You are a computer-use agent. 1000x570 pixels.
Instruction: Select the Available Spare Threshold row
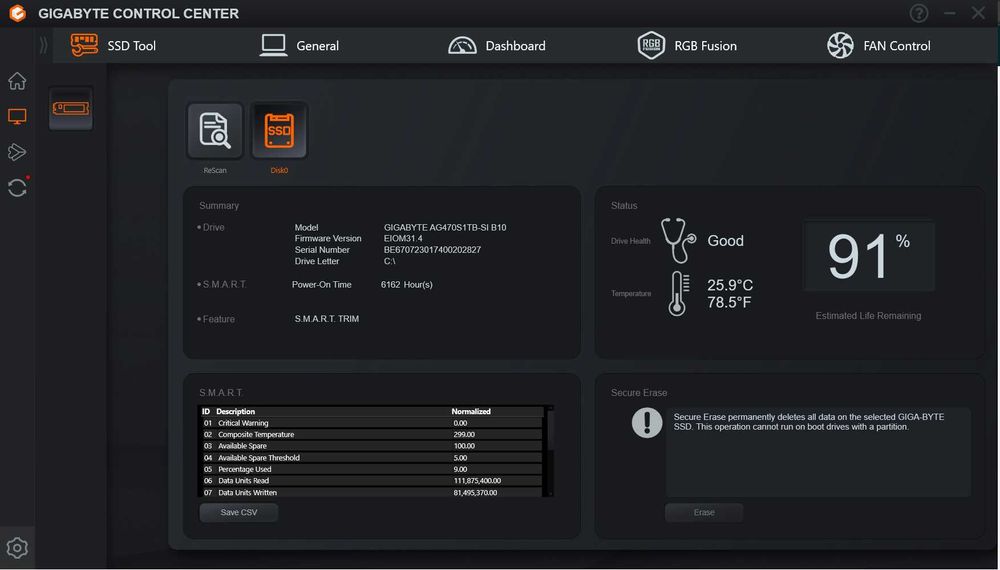(x=371, y=458)
